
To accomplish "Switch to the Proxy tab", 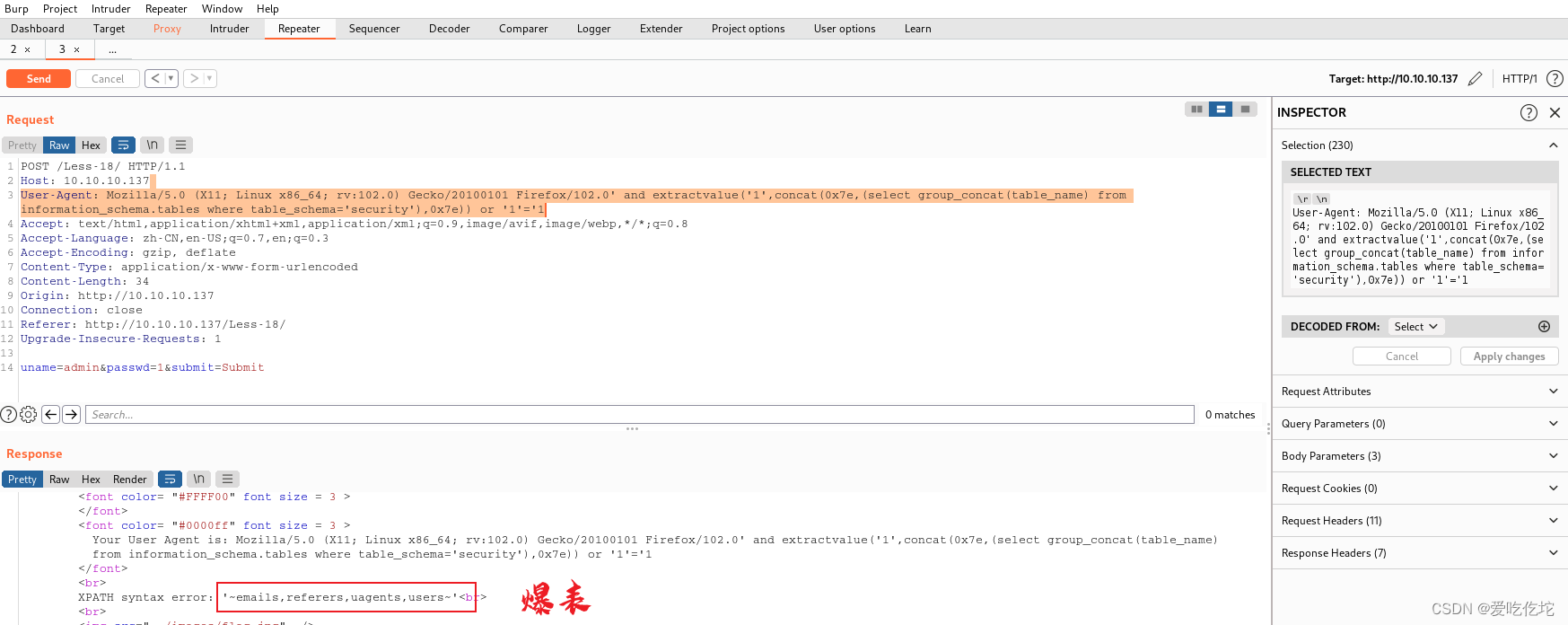I will (167, 29).
